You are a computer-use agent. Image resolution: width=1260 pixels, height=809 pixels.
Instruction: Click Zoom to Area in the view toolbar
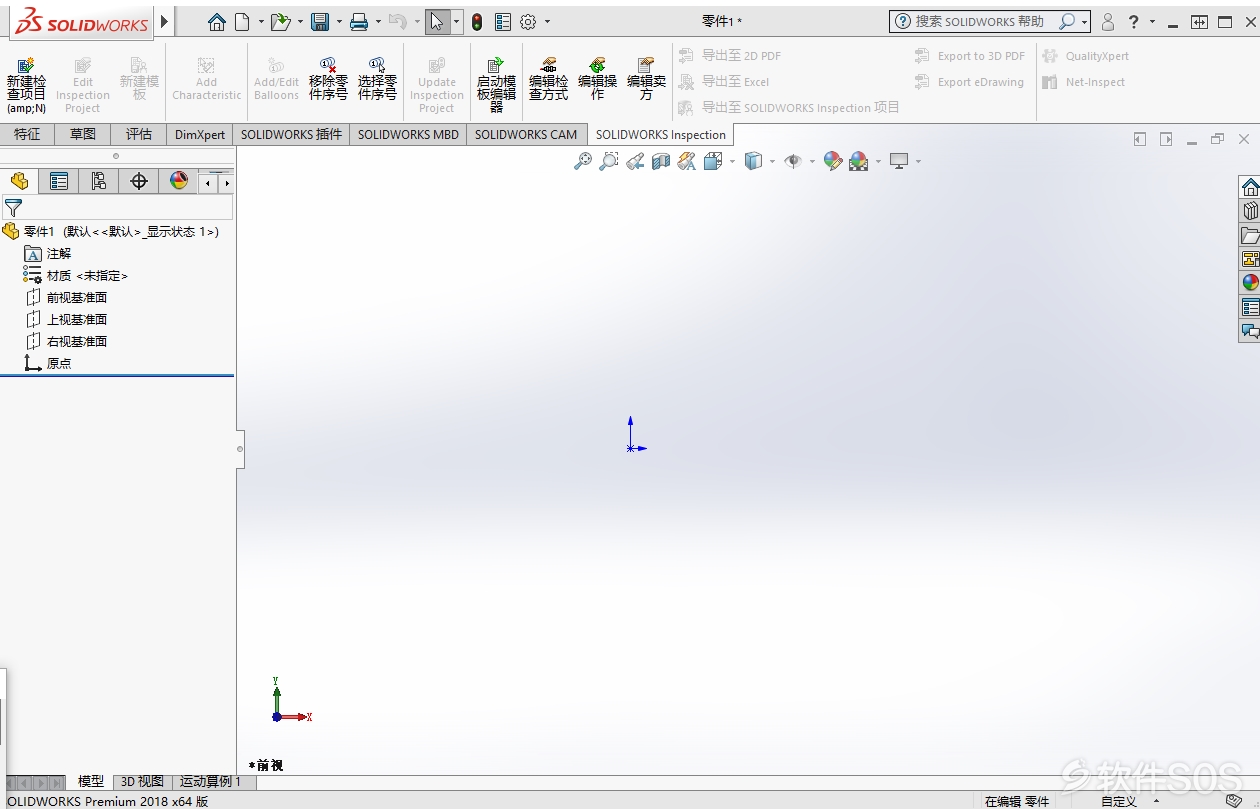click(609, 161)
